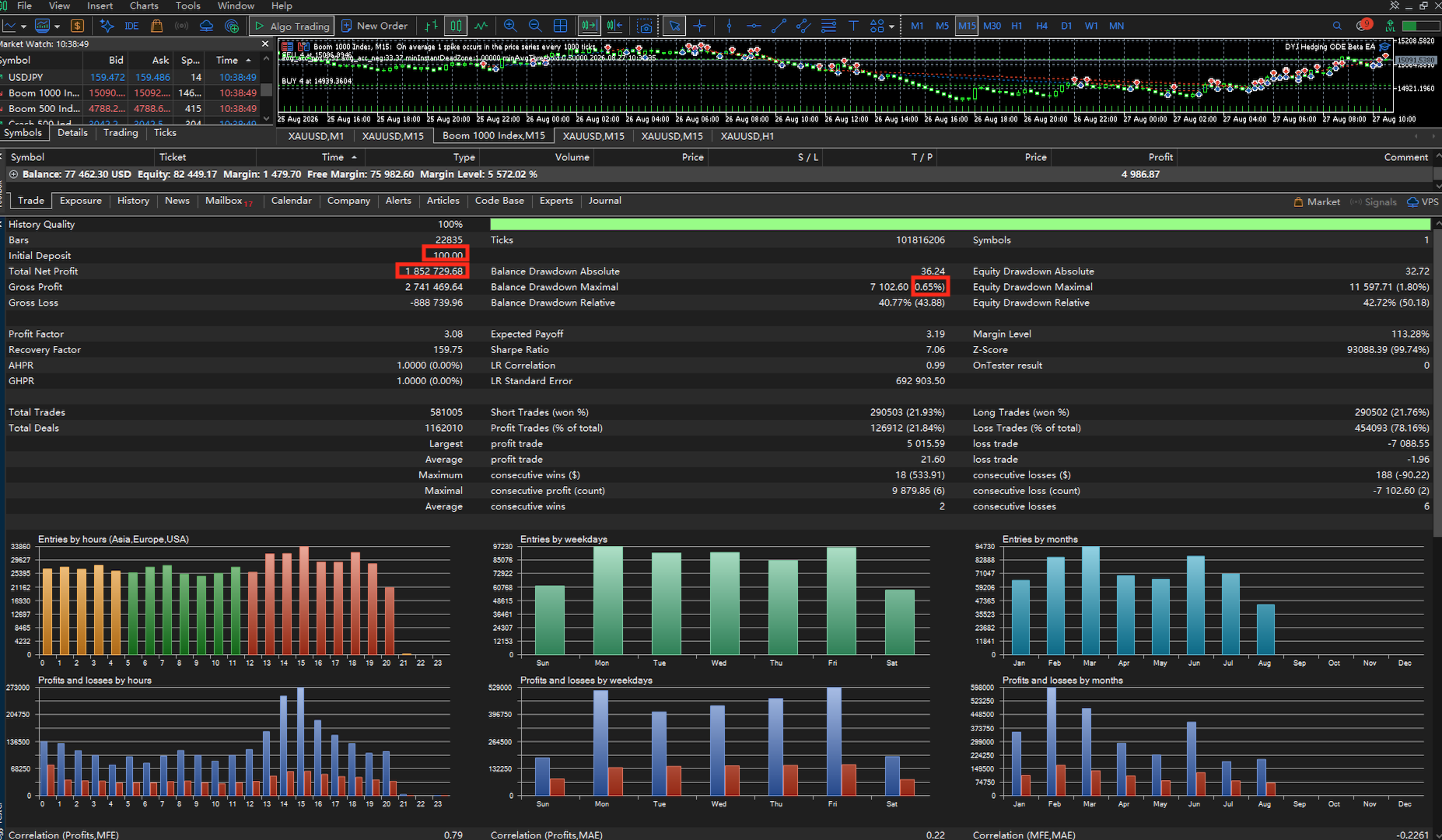Zoom out on the chart

click(535, 26)
